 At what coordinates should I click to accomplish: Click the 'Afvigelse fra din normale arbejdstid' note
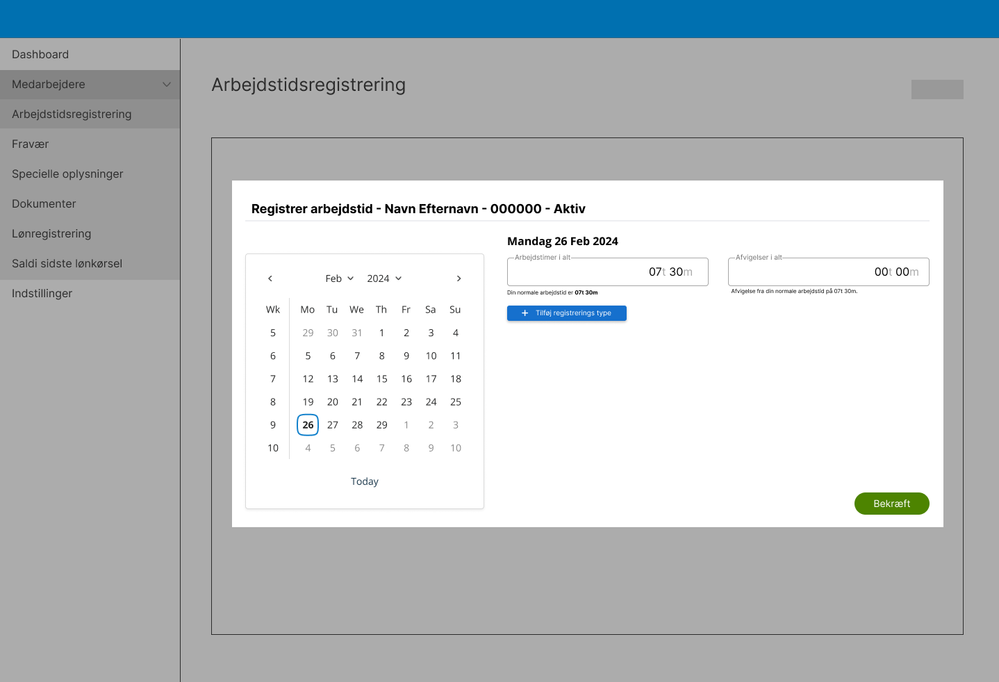(794, 291)
